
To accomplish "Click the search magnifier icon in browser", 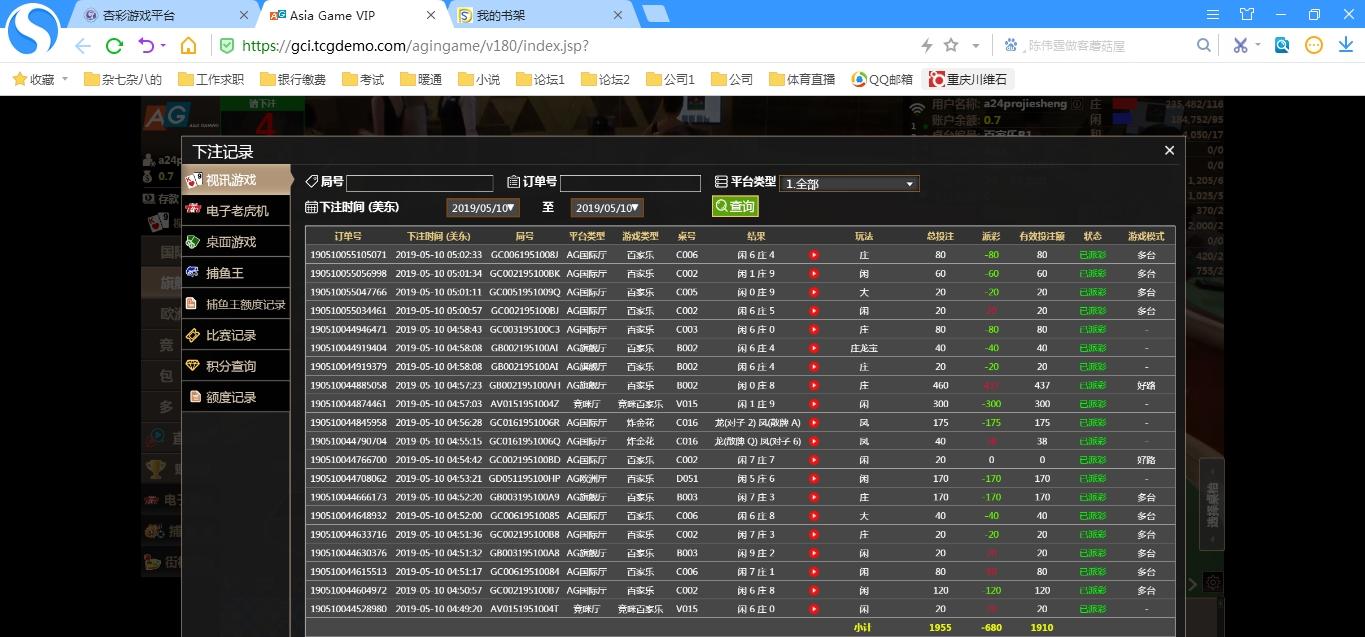I will (x=1204, y=46).
